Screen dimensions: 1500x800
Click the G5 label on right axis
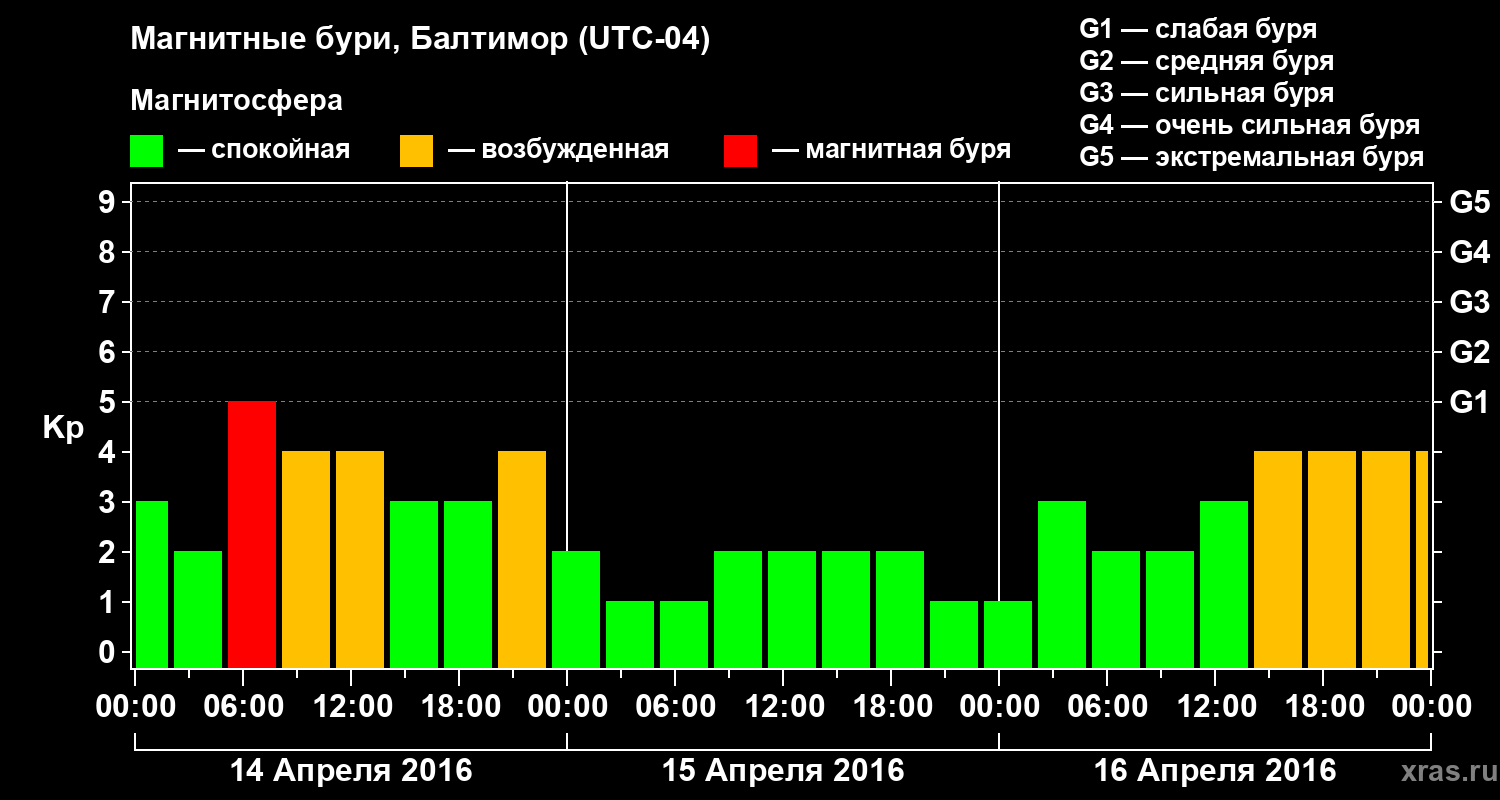[x=1469, y=202]
